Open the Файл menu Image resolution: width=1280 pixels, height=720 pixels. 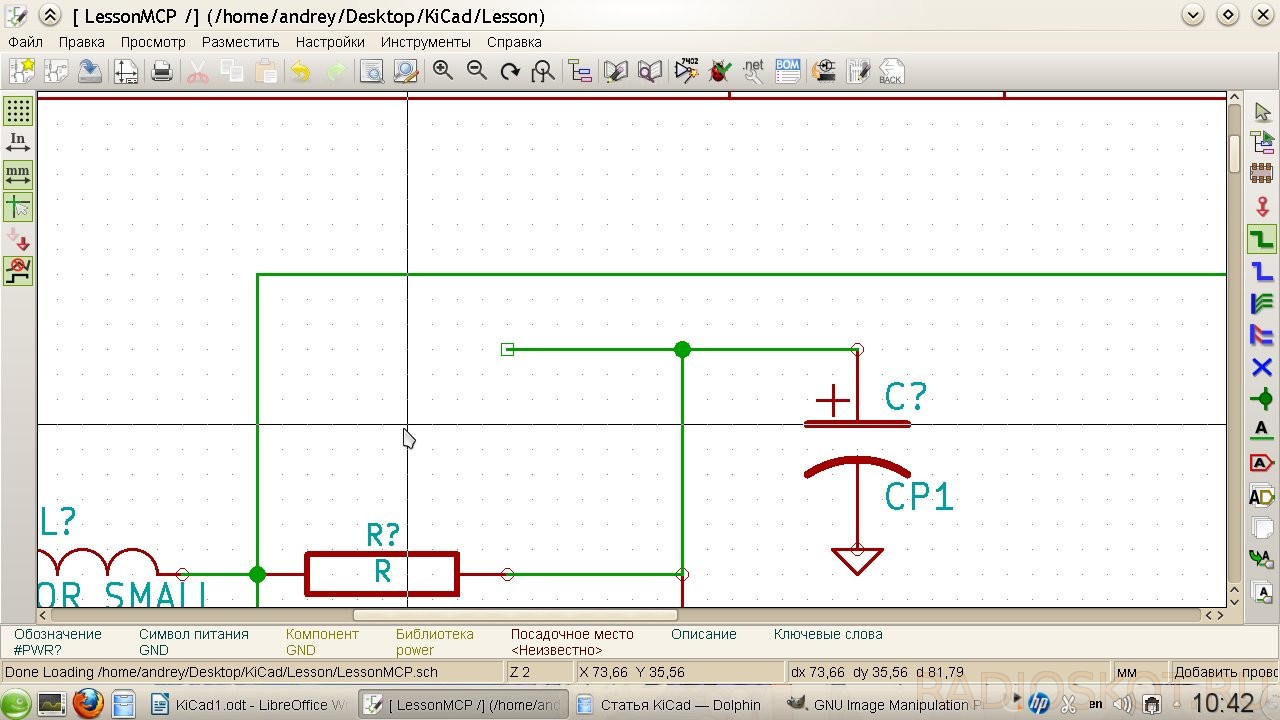click(25, 42)
